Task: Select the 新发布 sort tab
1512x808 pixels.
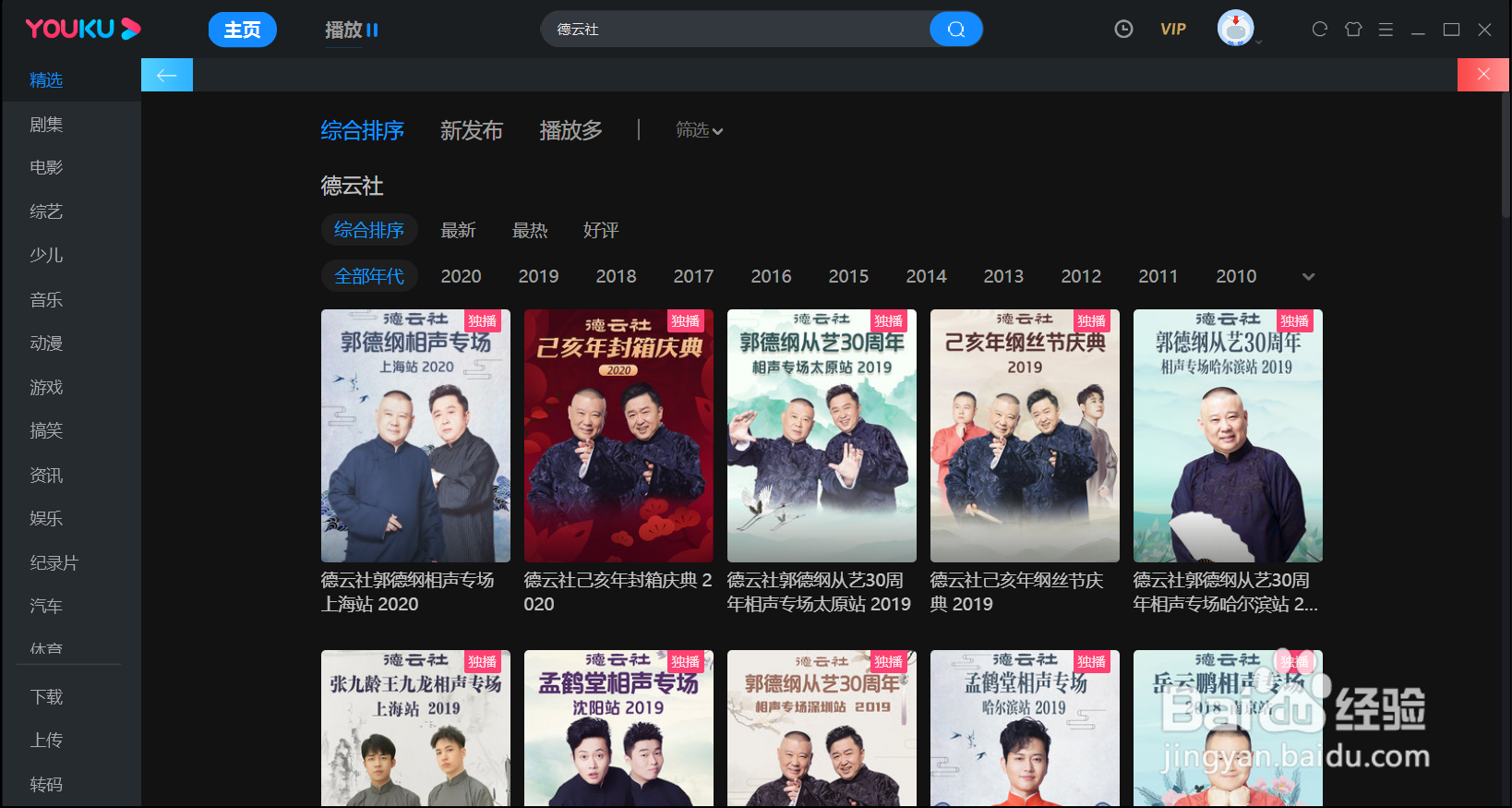Action: click(x=472, y=131)
